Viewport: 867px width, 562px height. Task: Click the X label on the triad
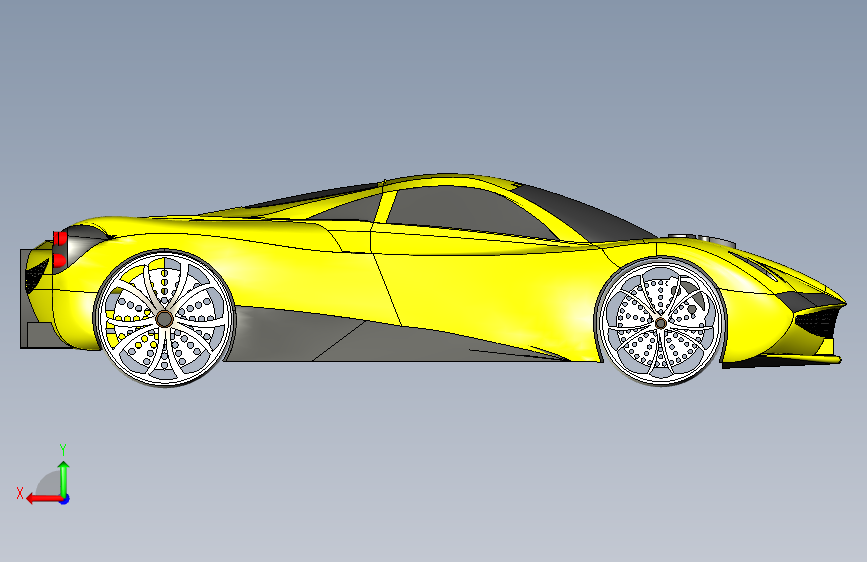[x=20, y=493]
